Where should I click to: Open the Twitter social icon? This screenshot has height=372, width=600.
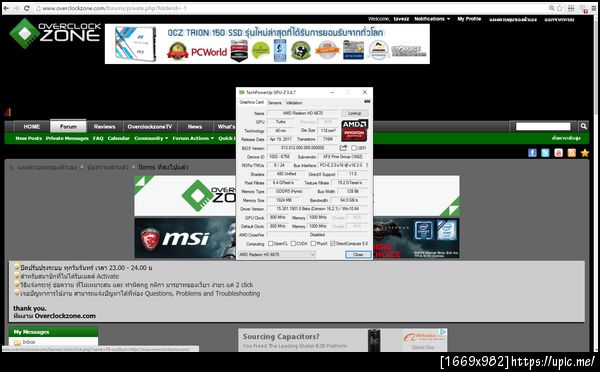[545, 153]
